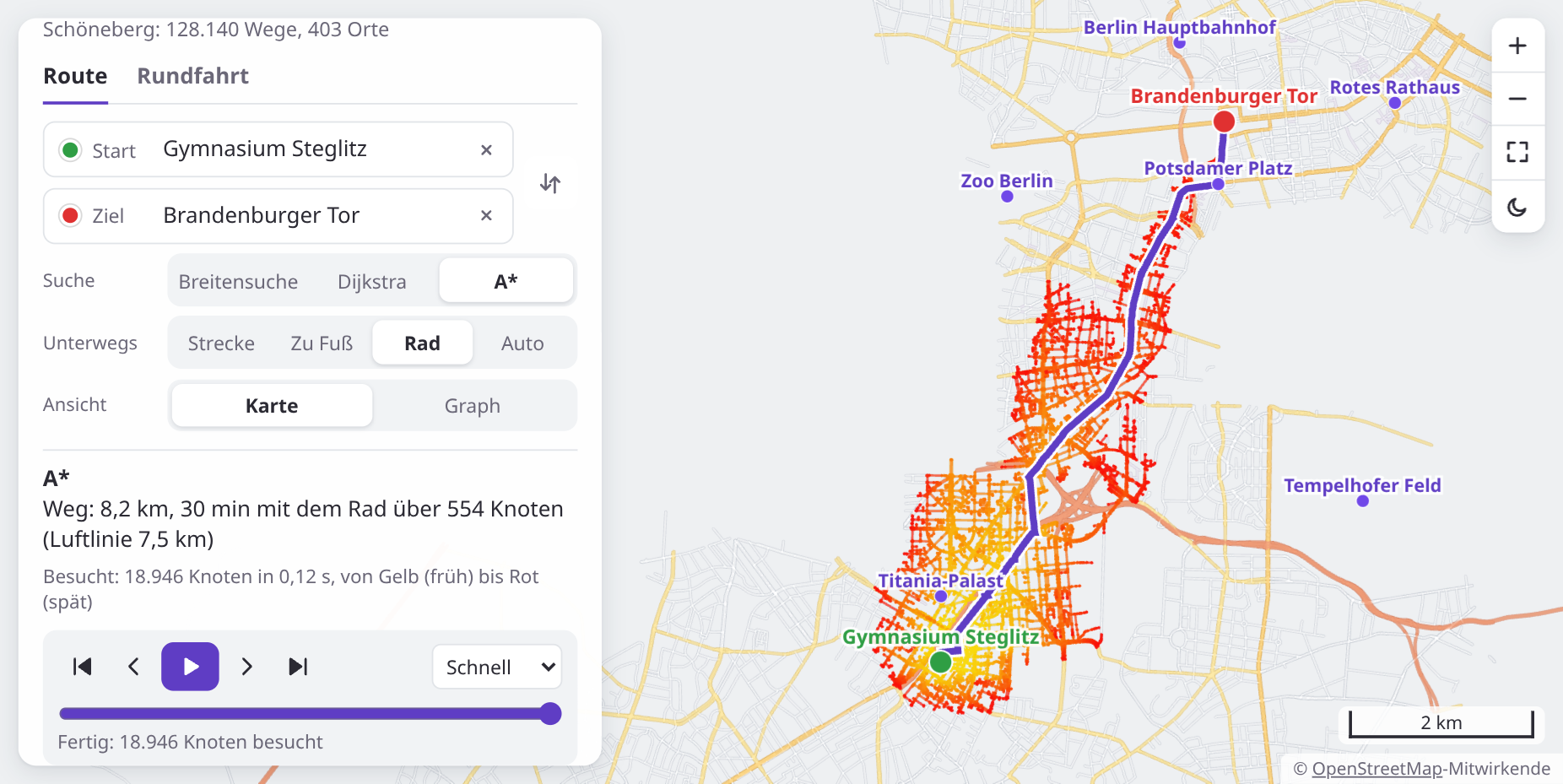Click into the Start location field
Viewport: 1563px width, 784px height.
(279, 149)
